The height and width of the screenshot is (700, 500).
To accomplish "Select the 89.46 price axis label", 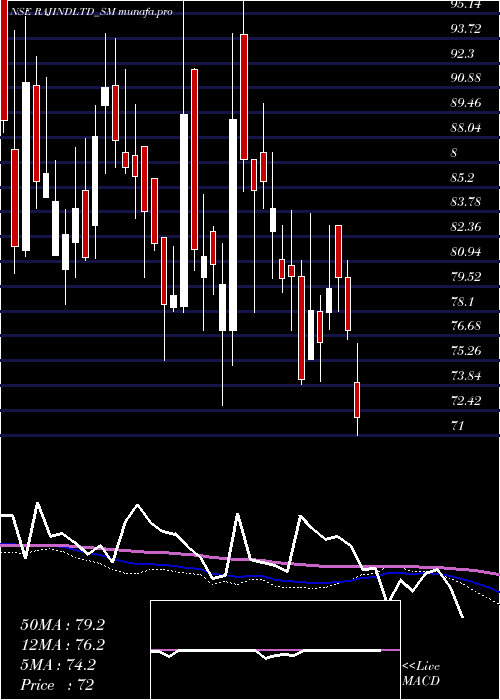I will (x=466, y=103).
